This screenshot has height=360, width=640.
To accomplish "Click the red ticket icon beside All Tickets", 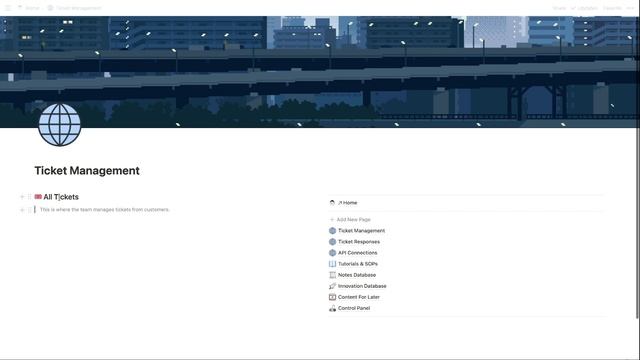I will tap(38, 197).
